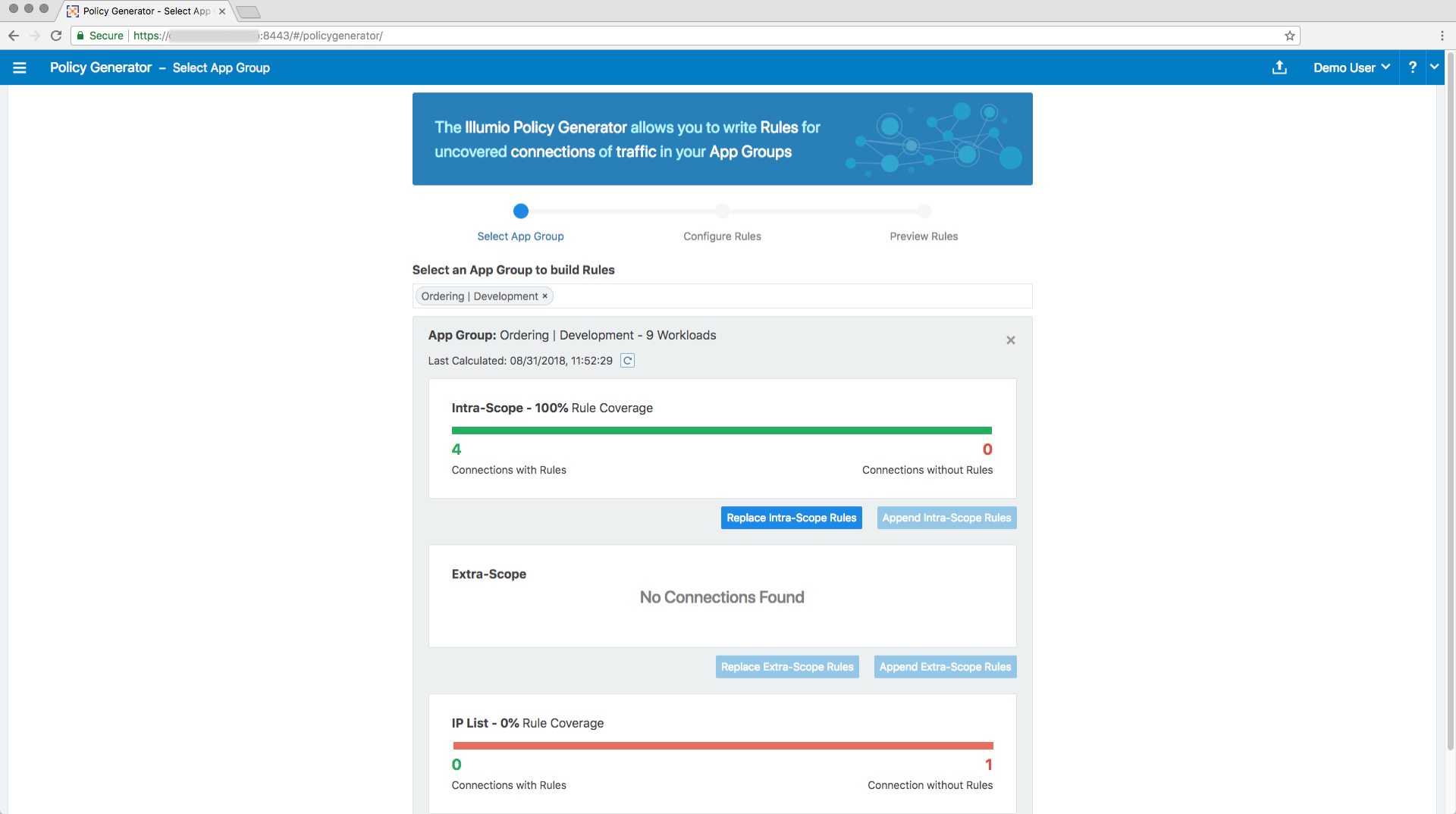This screenshot has width=1456, height=814.
Task: Refresh the Last Calculated timestamp
Action: click(x=627, y=361)
